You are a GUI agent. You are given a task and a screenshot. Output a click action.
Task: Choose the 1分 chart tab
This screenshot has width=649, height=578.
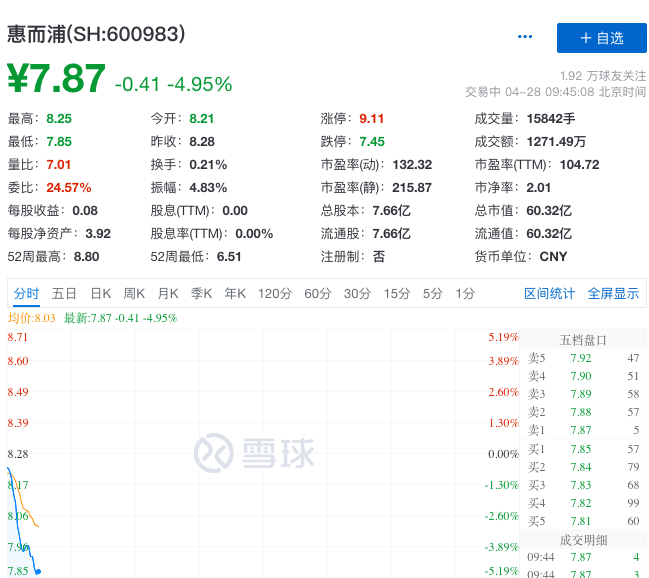pos(465,294)
